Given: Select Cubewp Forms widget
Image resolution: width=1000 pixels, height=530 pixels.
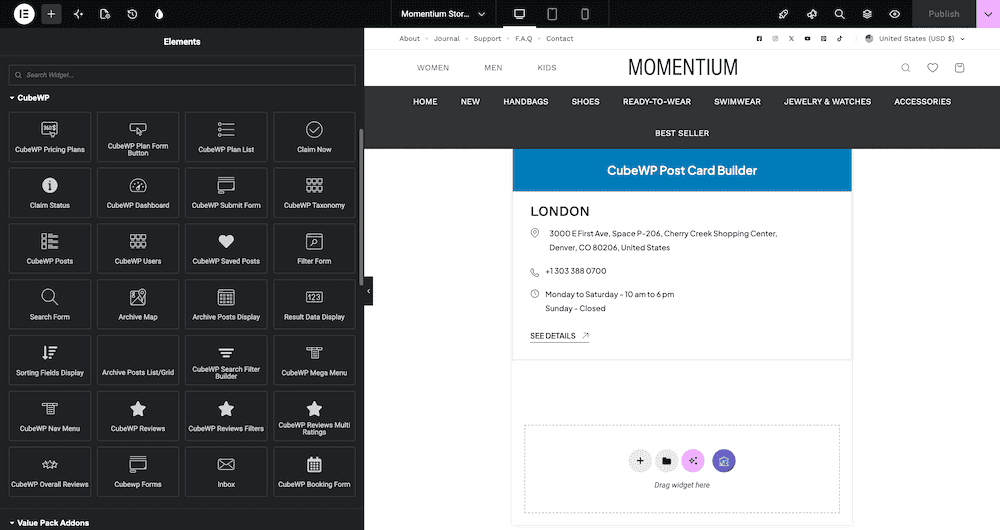Looking at the screenshot, I should pos(138,472).
